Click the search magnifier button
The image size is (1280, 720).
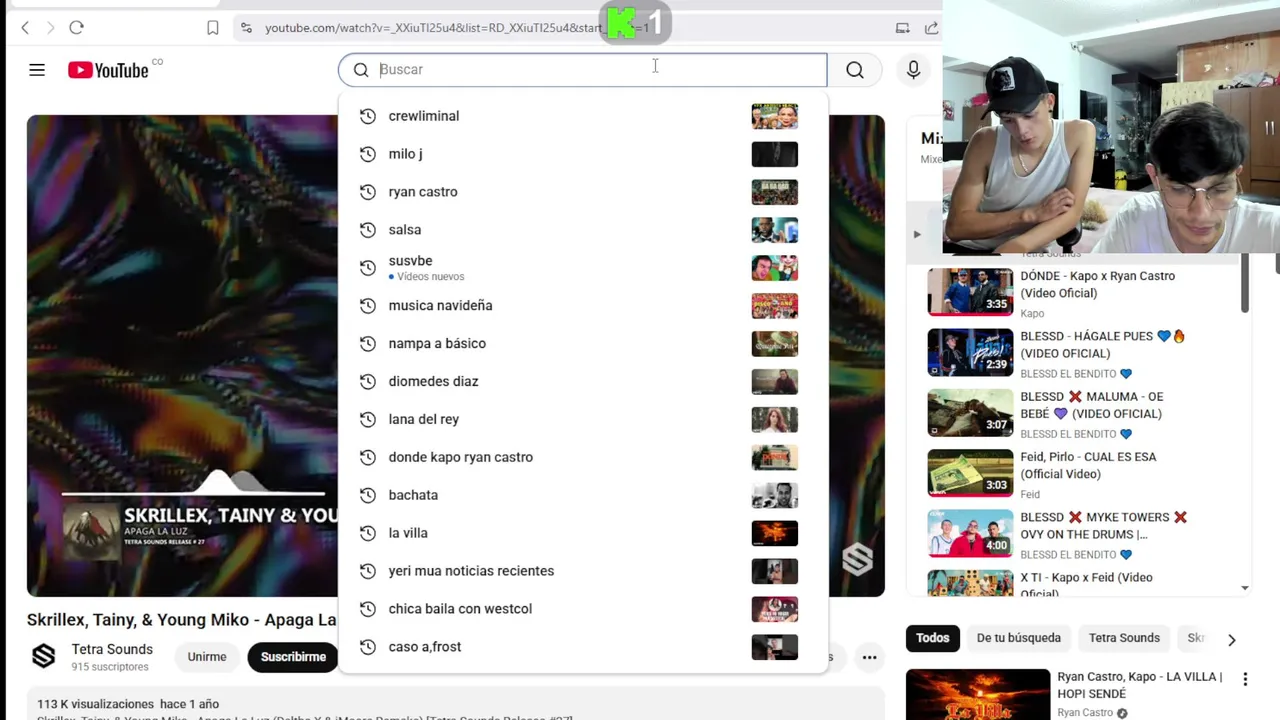[855, 70]
